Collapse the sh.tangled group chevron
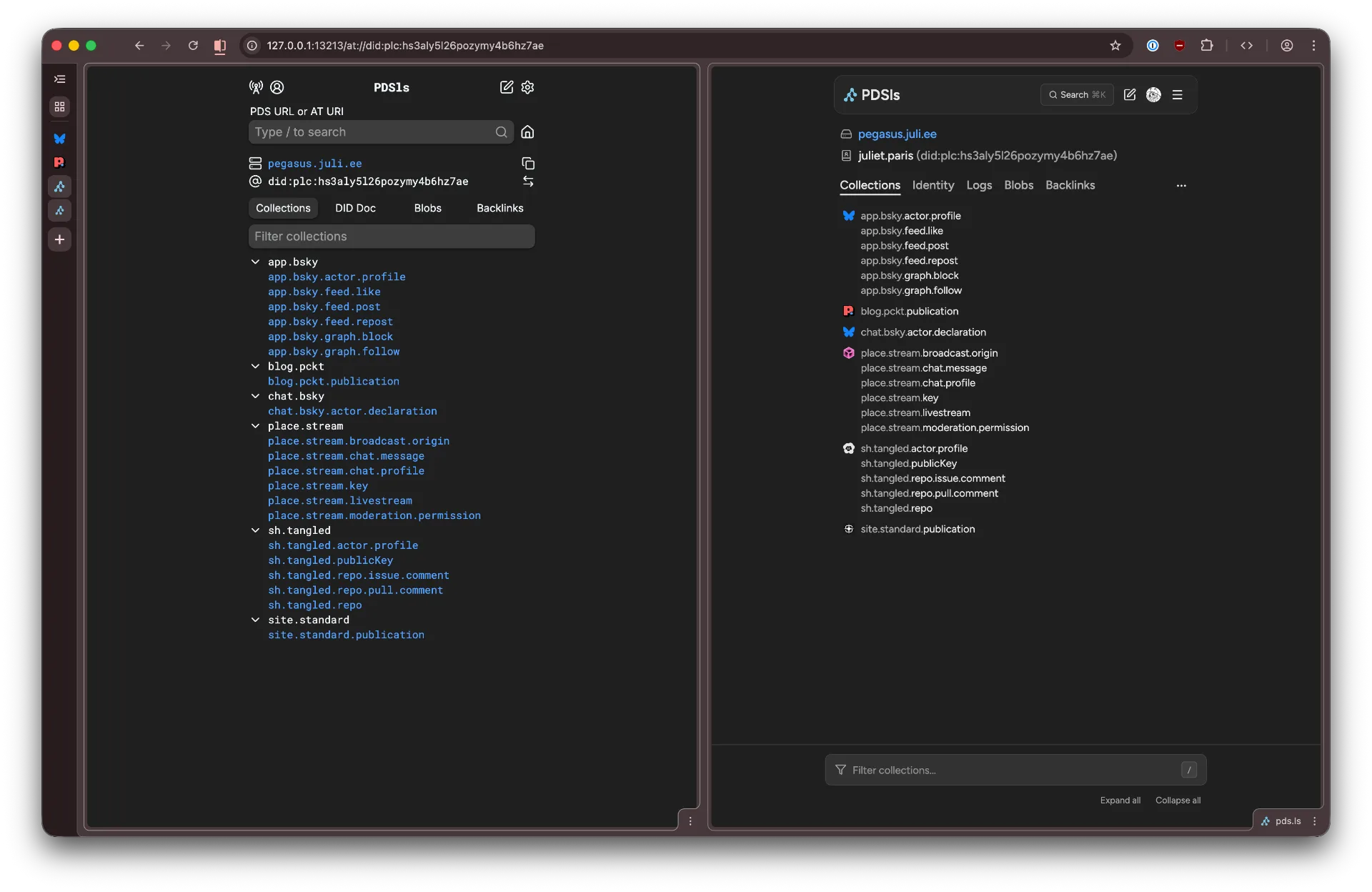This screenshot has width=1372, height=892. point(255,530)
